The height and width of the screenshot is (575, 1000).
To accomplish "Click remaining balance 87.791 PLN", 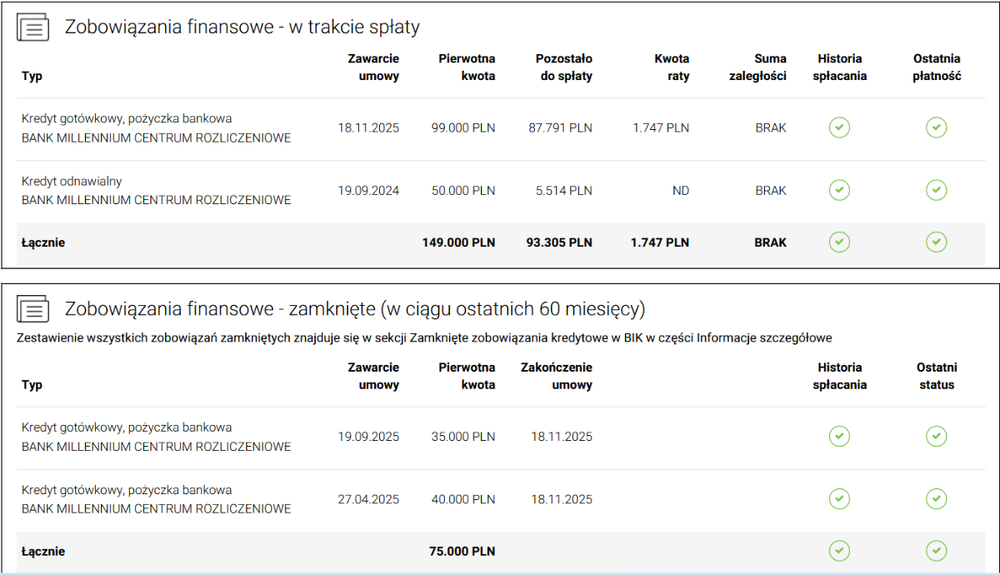I will tap(560, 127).
